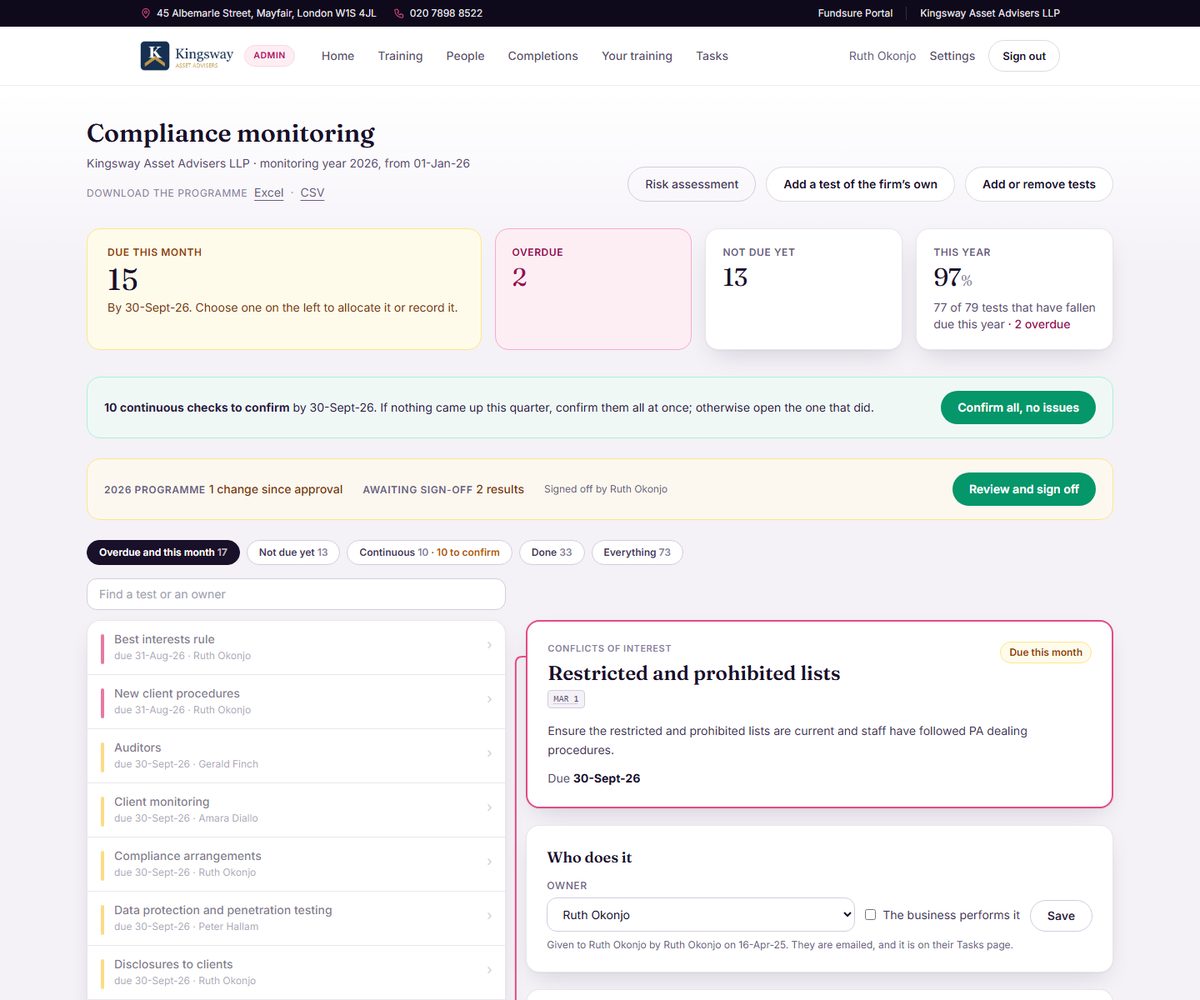This screenshot has width=1200, height=1000.
Task: Select the 'Overdue and this month' filter tab
Action: point(163,552)
